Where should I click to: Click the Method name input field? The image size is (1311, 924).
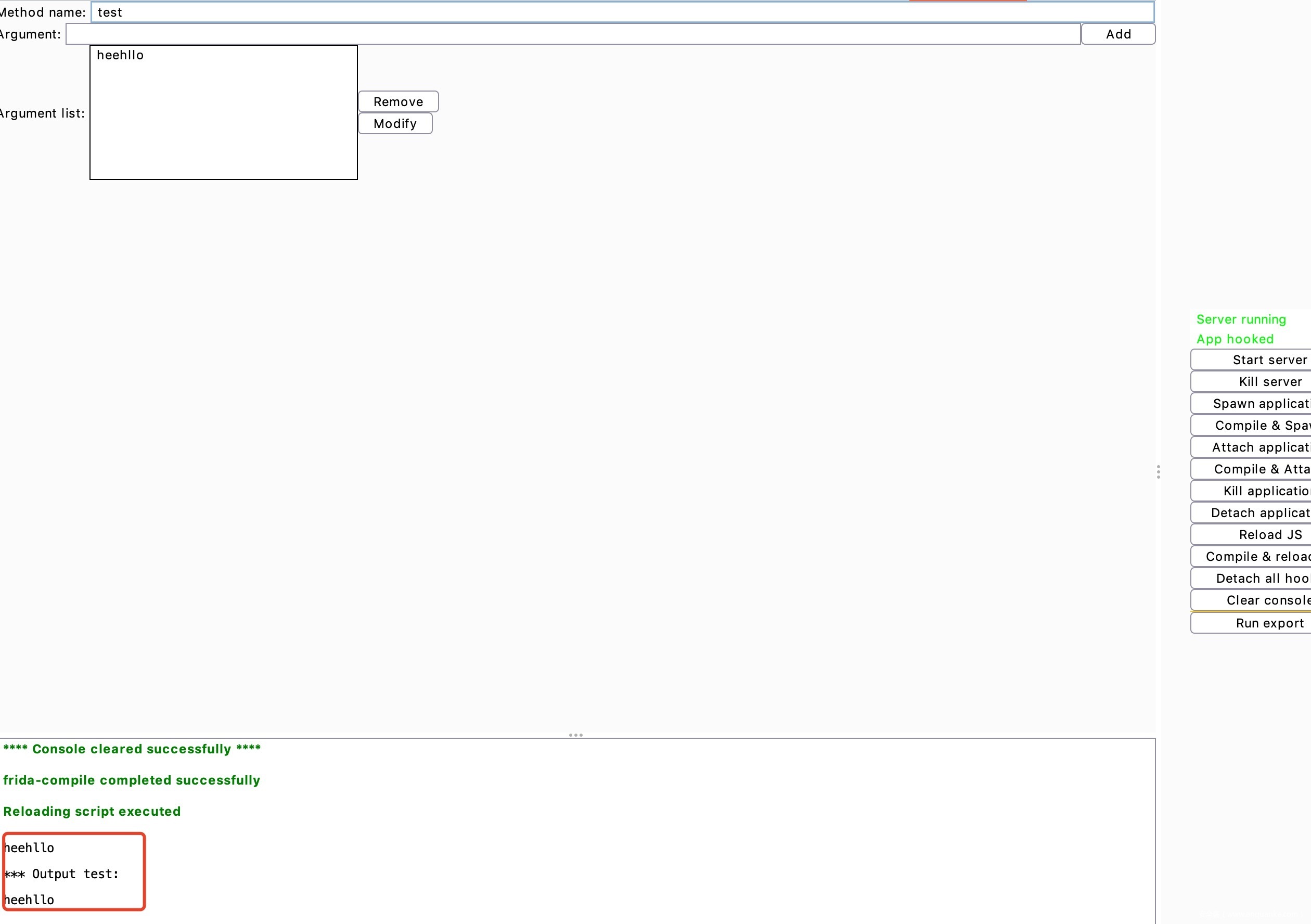(621, 12)
